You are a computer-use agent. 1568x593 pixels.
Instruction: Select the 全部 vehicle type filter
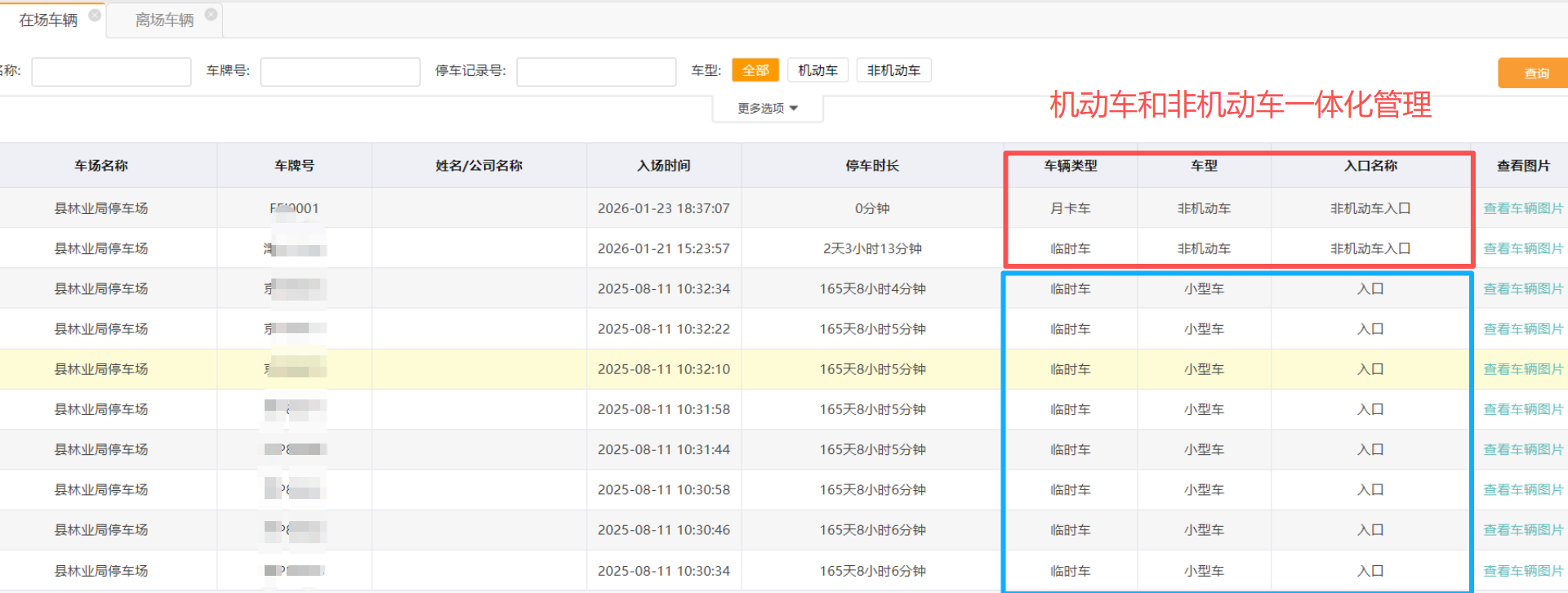[755, 70]
